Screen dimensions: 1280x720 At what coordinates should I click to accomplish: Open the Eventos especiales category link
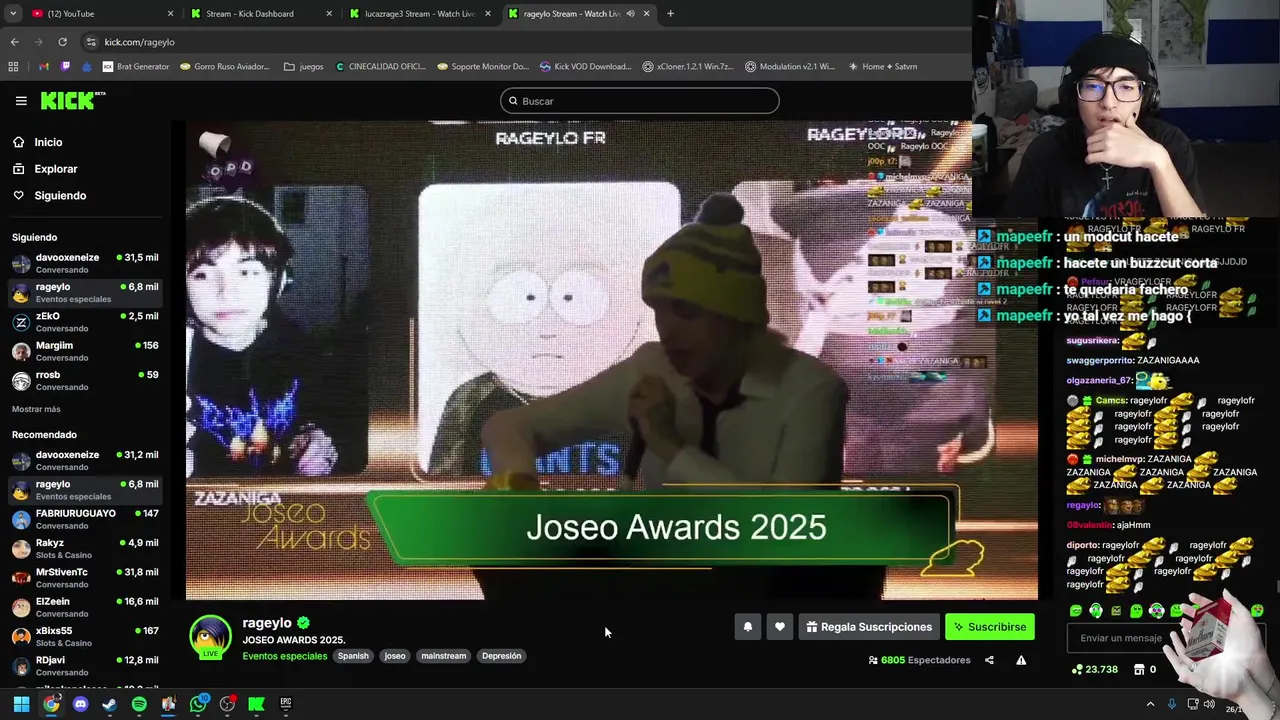tap(285, 656)
